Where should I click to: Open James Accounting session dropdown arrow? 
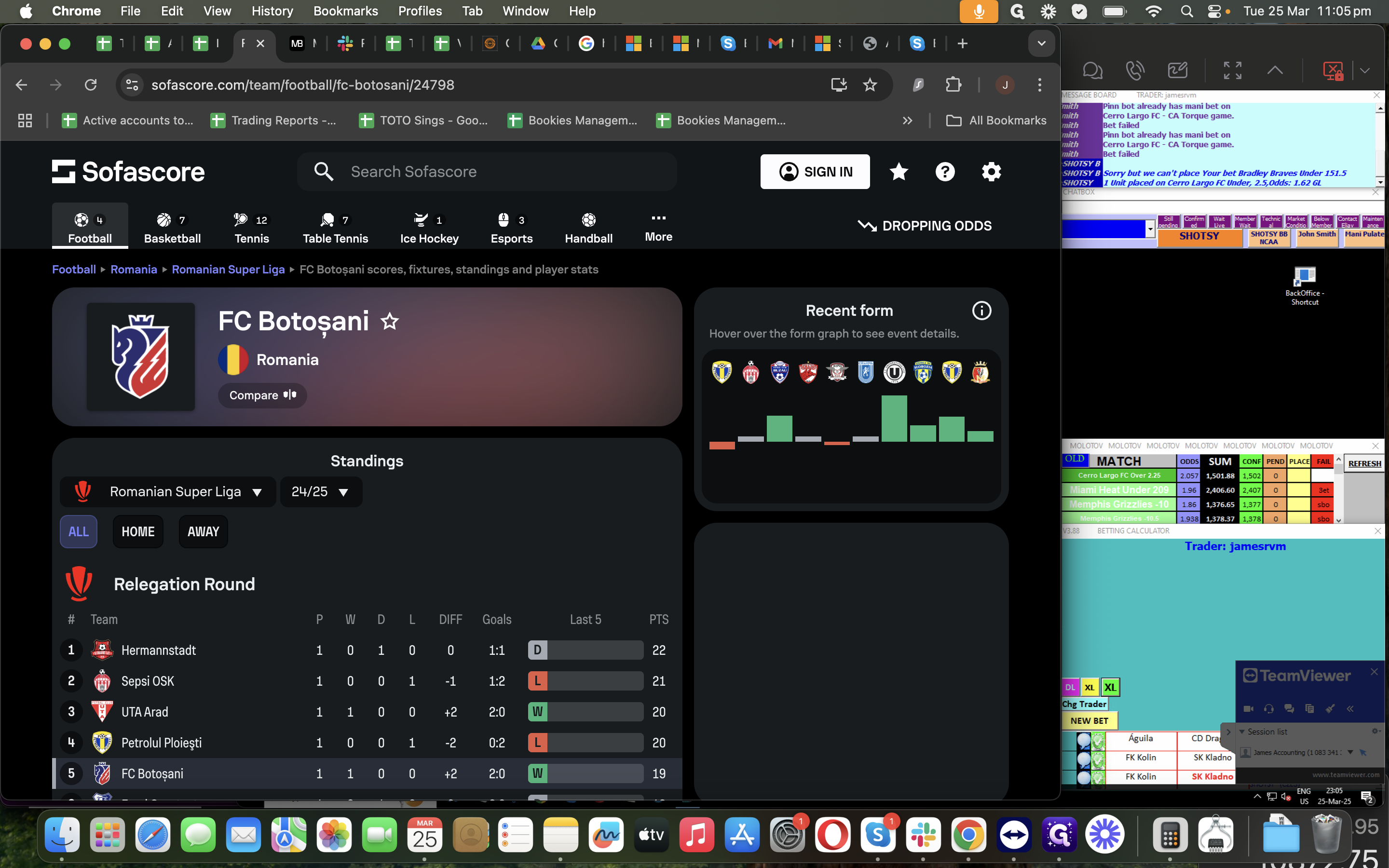coord(1350,752)
